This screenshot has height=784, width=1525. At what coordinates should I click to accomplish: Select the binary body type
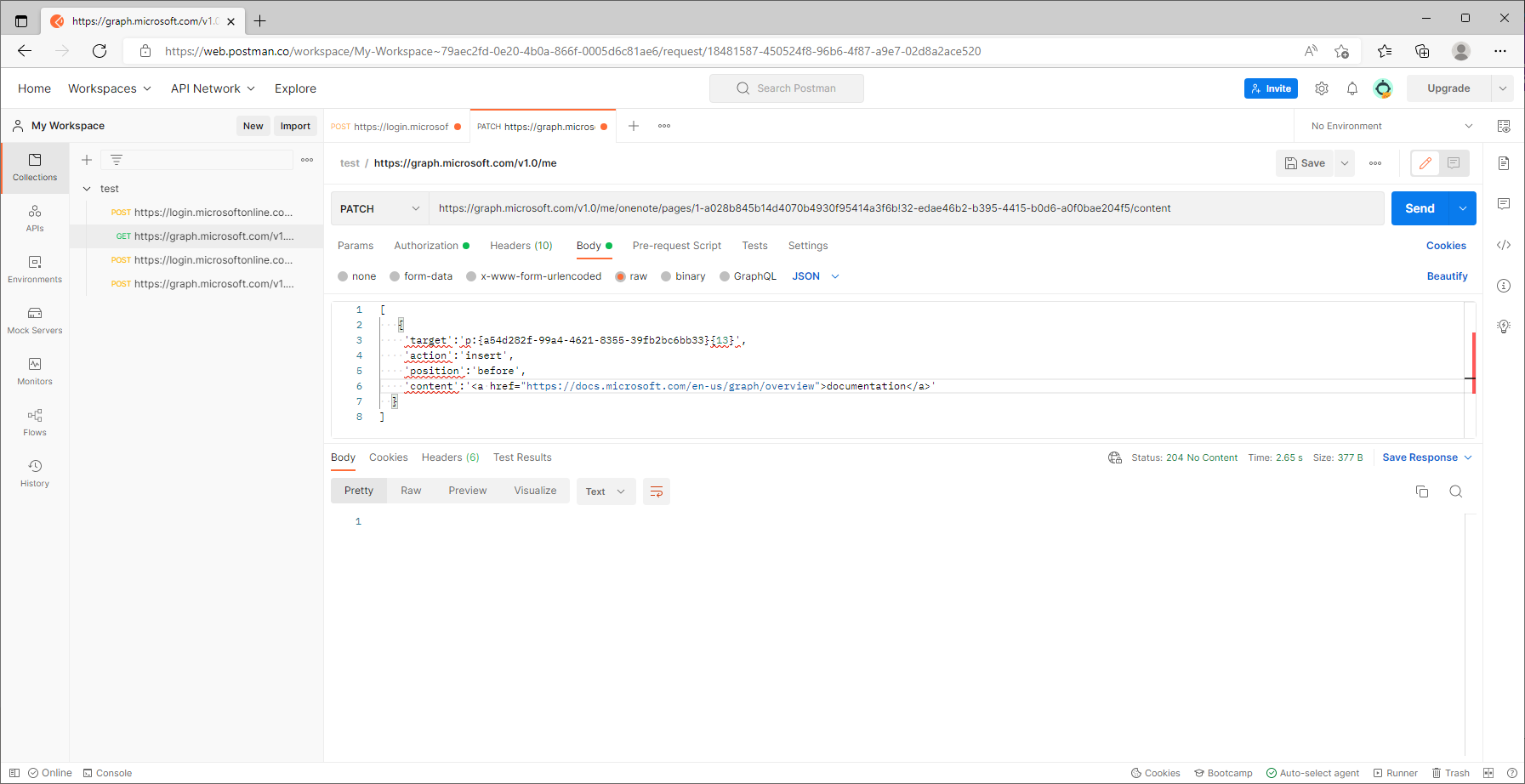tap(683, 276)
